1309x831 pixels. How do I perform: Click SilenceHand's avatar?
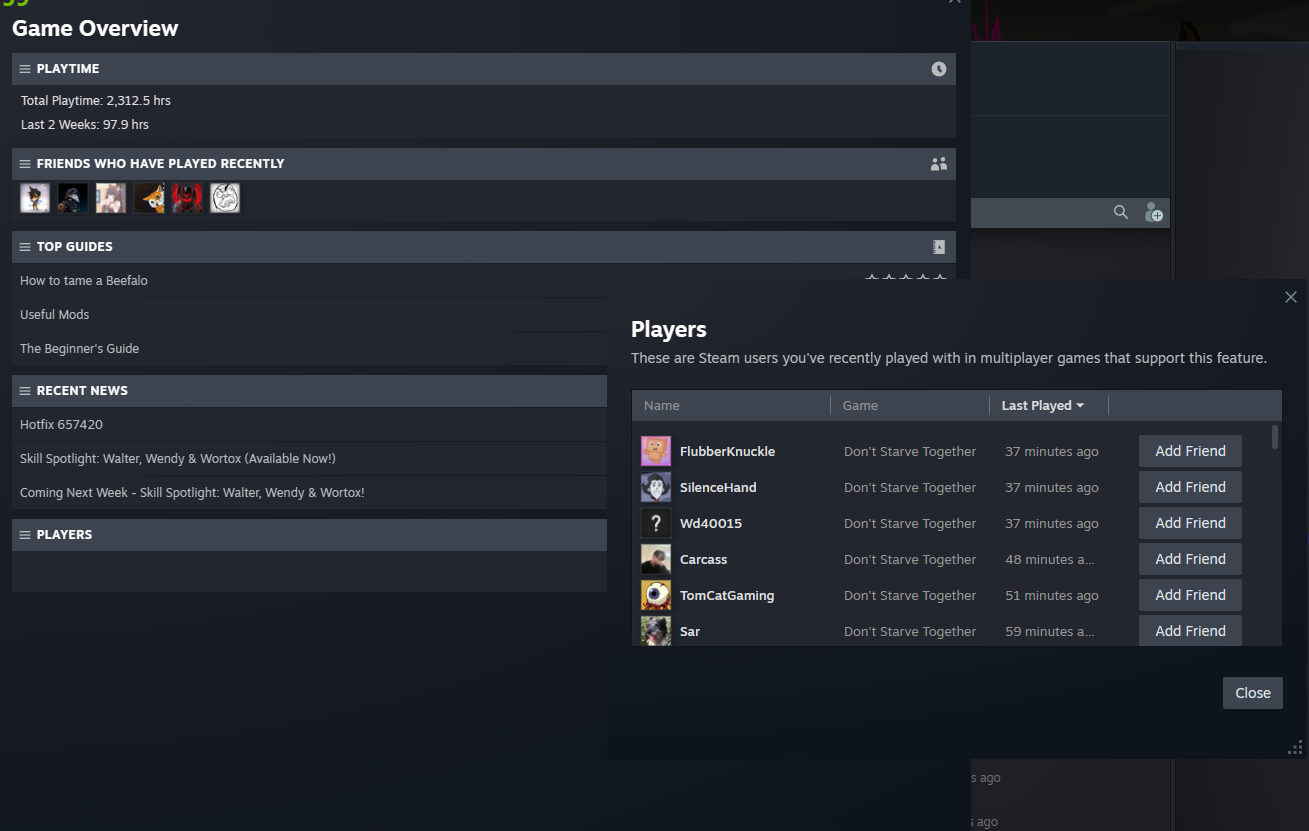[x=656, y=487]
